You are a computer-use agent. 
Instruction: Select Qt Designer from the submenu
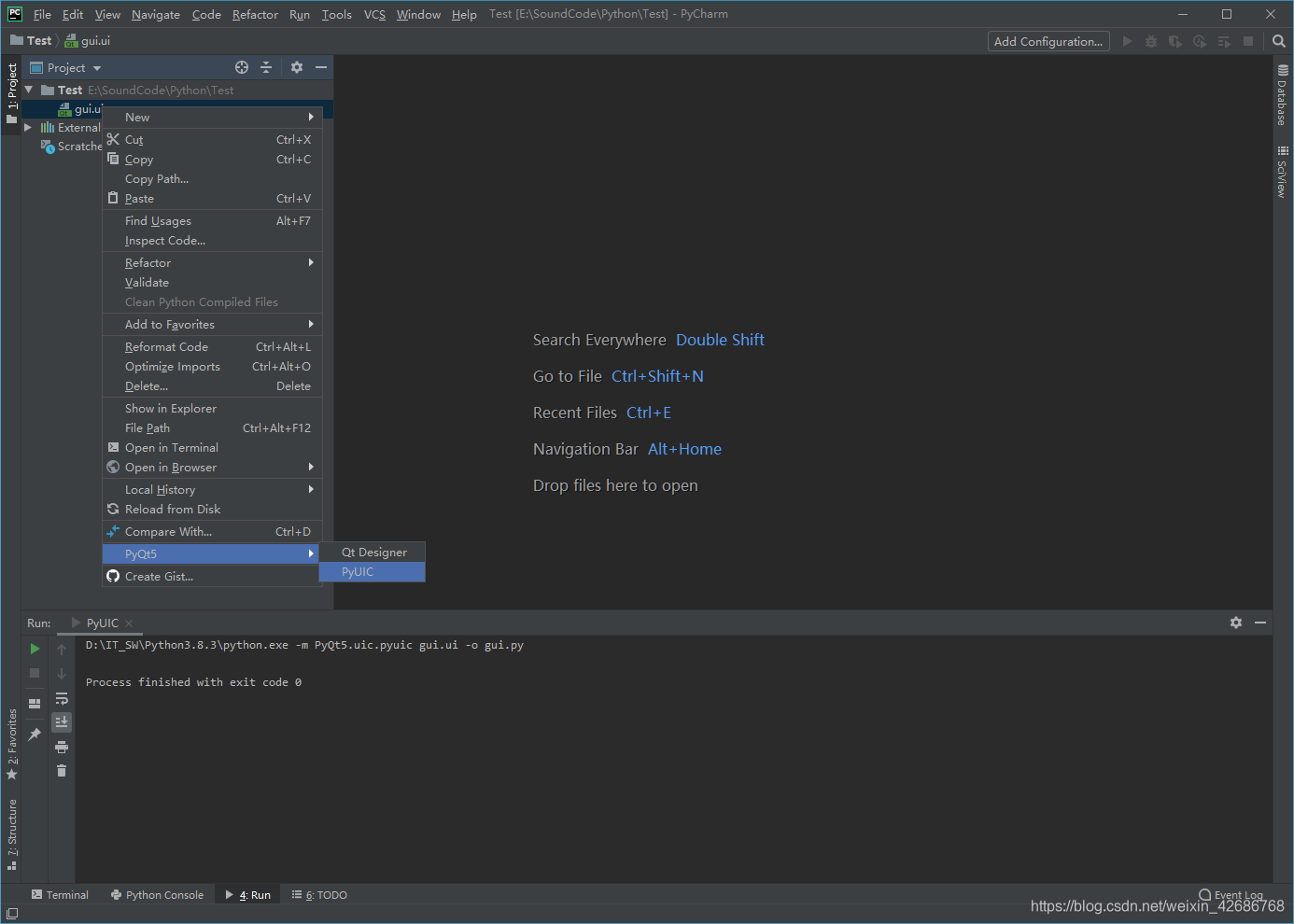[x=372, y=552]
